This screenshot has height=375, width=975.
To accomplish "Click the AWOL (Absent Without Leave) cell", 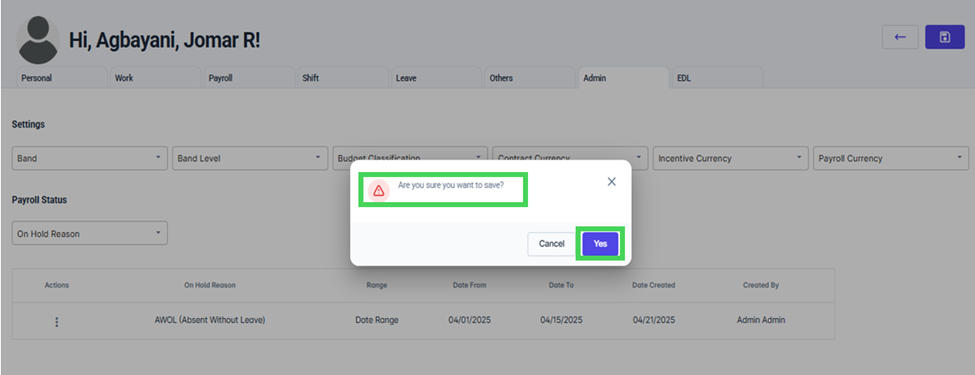I will [x=210, y=320].
